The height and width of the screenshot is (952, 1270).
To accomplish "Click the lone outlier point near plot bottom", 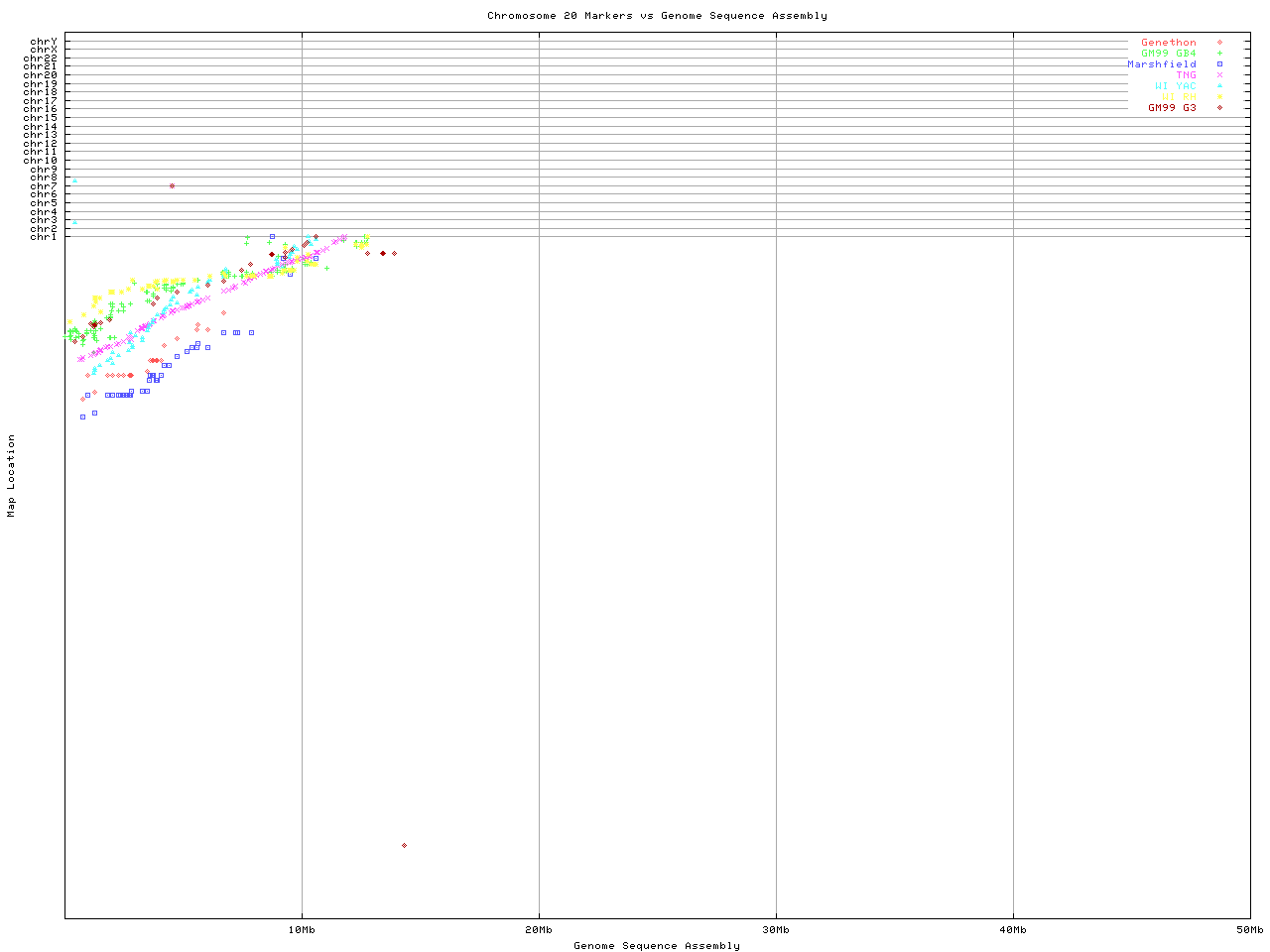I will [x=404, y=845].
